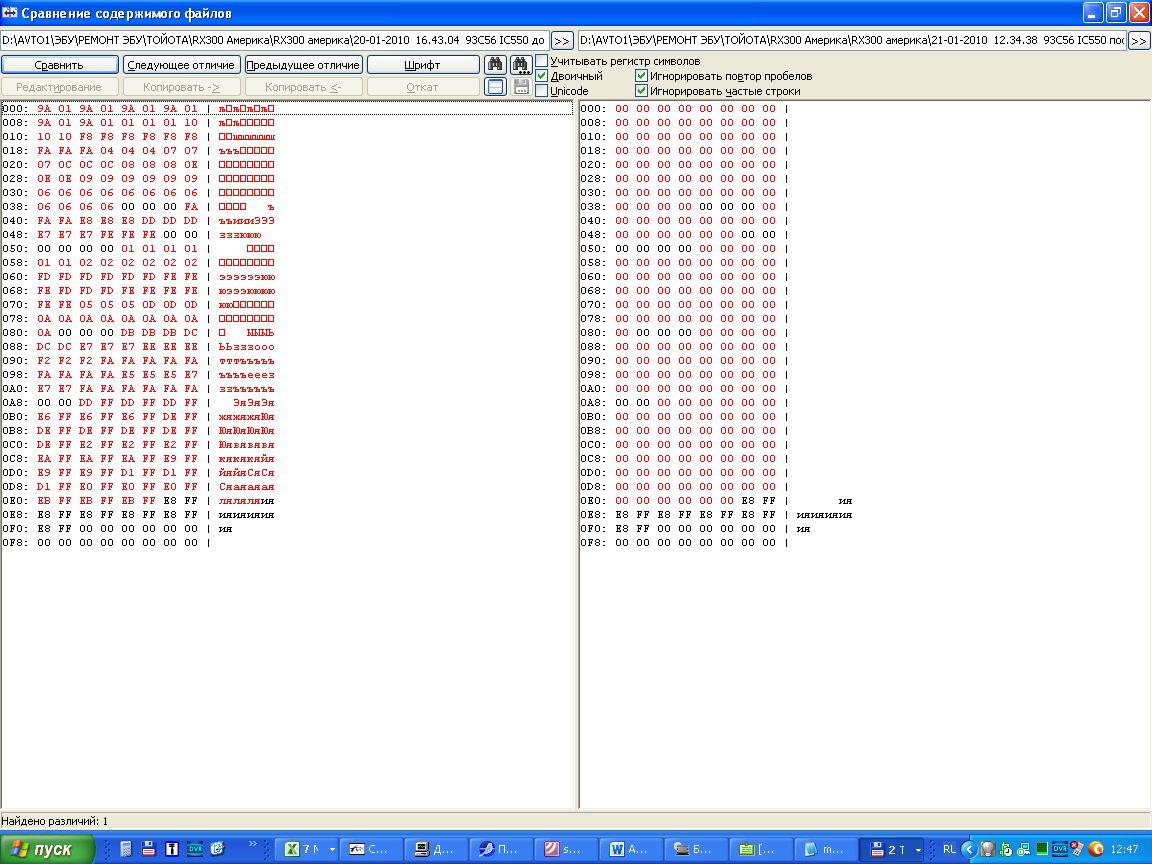This screenshot has height=864, width=1152.
Task: Open the right file browse '>>' button
Action: click(x=1139, y=41)
